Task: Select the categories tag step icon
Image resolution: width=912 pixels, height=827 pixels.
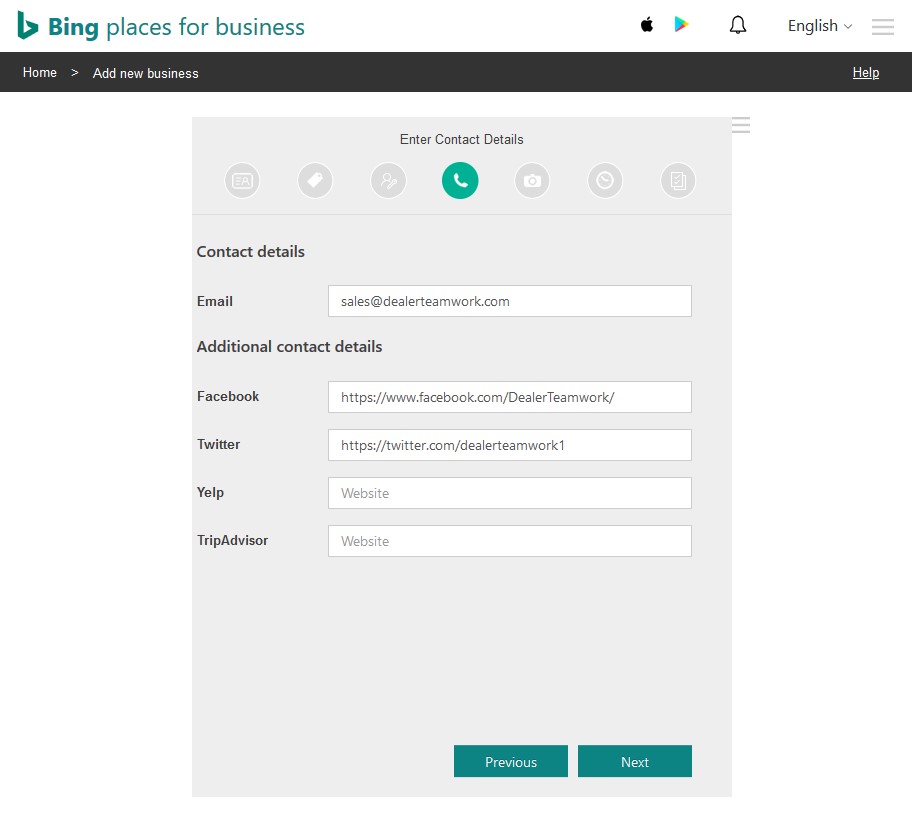Action: pyautogui.click(x=315, y=180)
